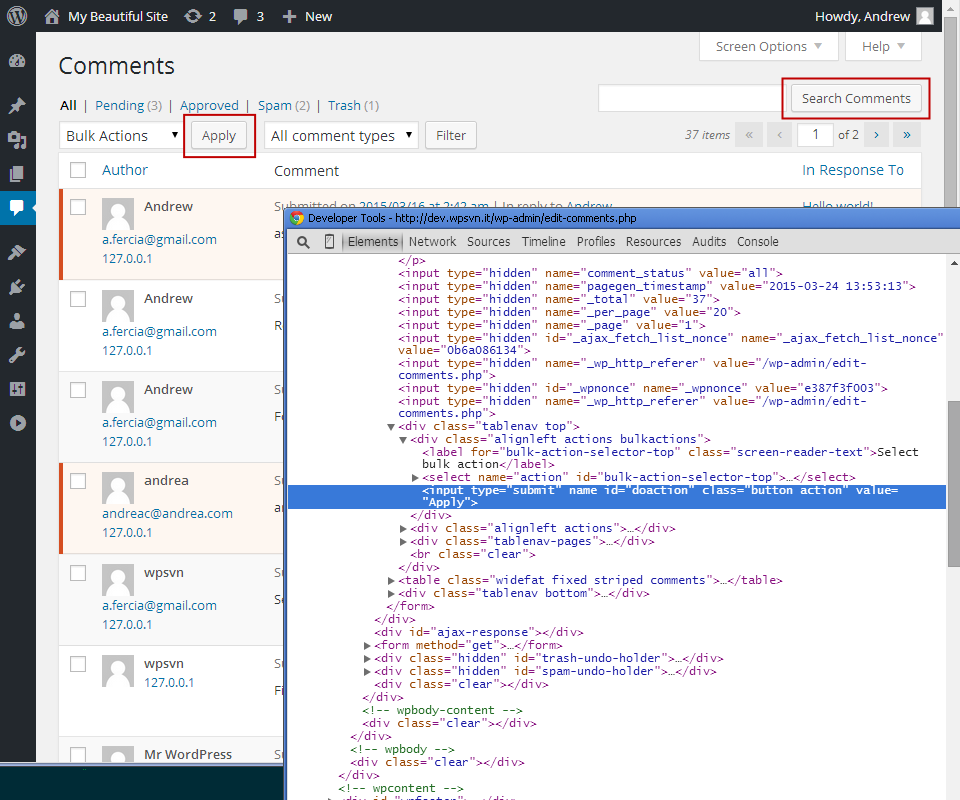Viewport: 960px width, 800px height.
Task: Click avatar thumbnail of andrea comment
Action: (x=118, y=488)
